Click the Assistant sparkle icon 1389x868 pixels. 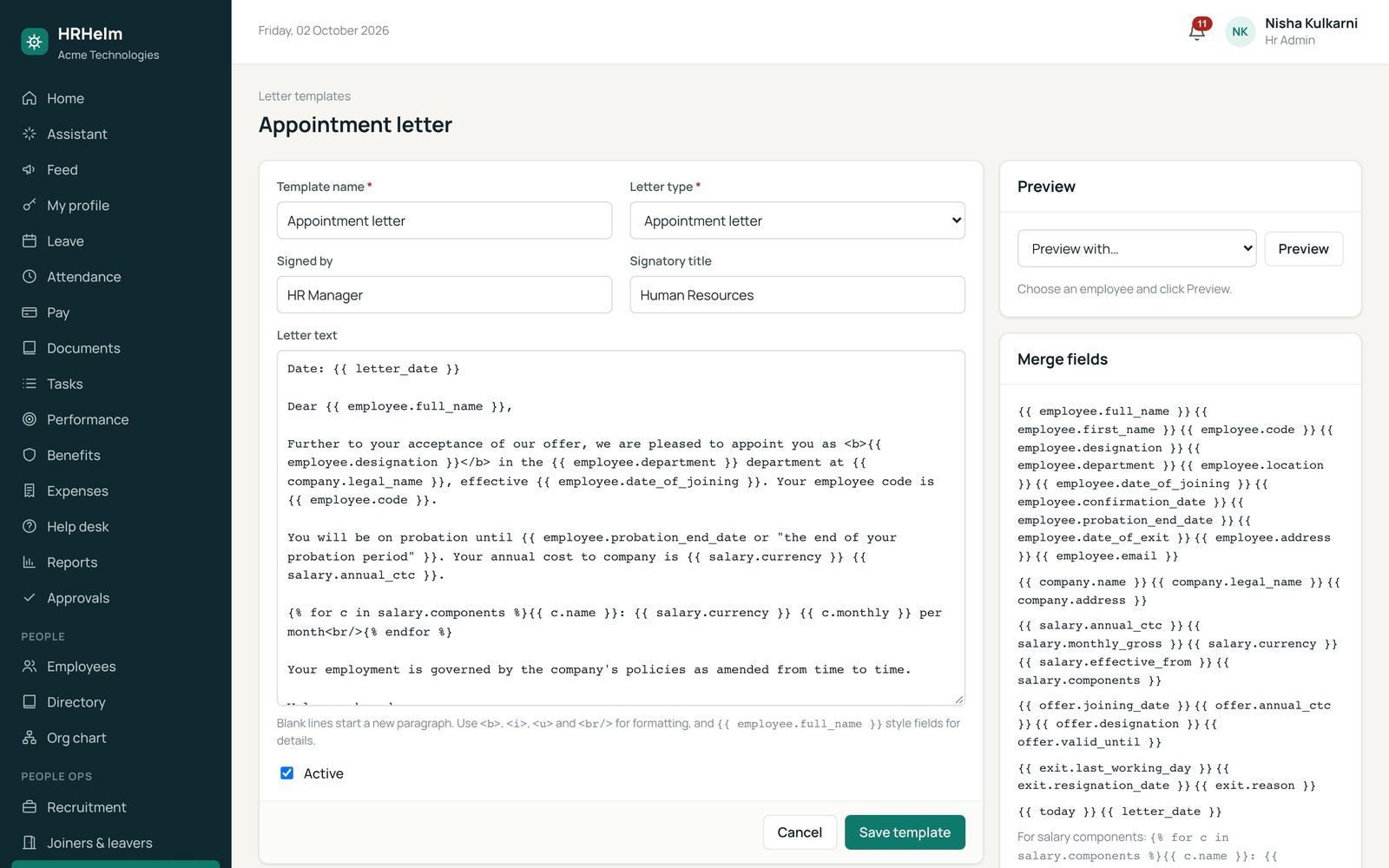(x=30, y=134)
